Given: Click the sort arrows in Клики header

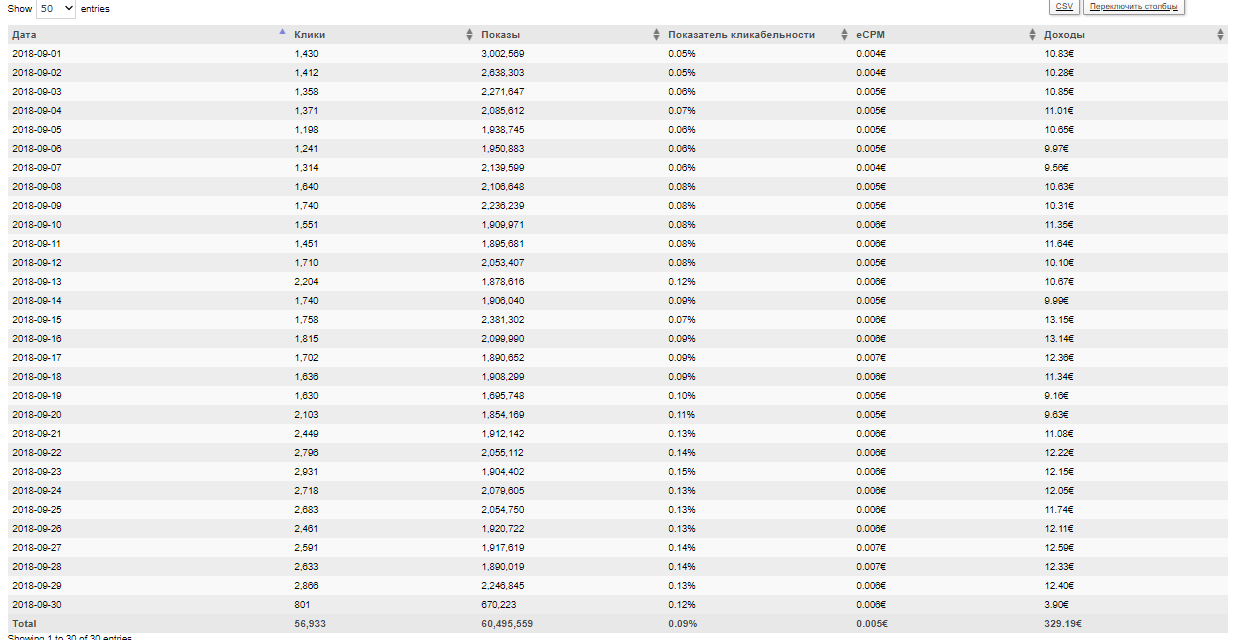Looking at the screenshot, I should pos(470,35).
